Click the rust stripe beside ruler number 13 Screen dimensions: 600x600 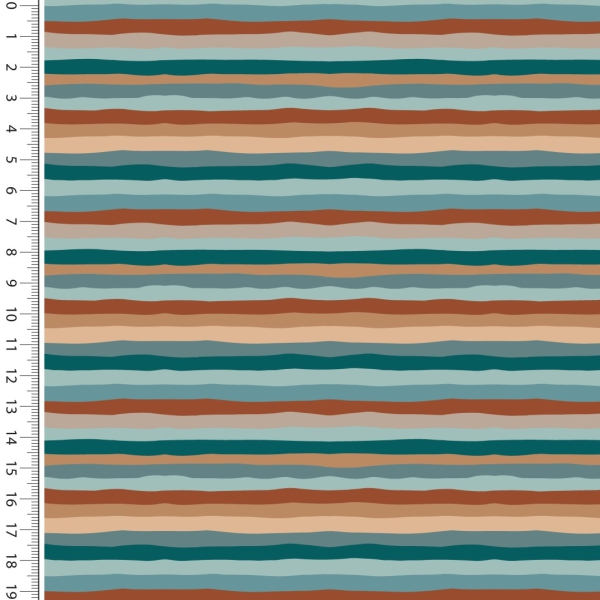pos(320,406)
